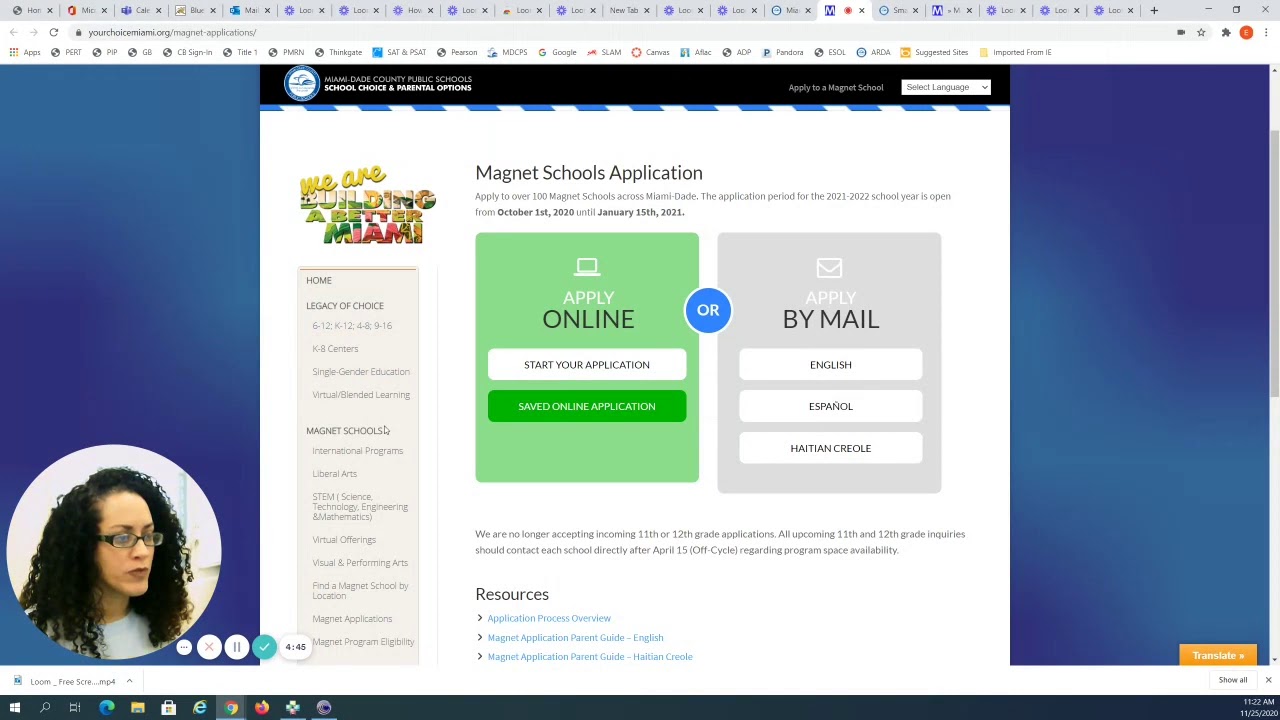Click Show all downloads
The width and height of the screenshot is (1280, 720).
(x=1233, y=680)
